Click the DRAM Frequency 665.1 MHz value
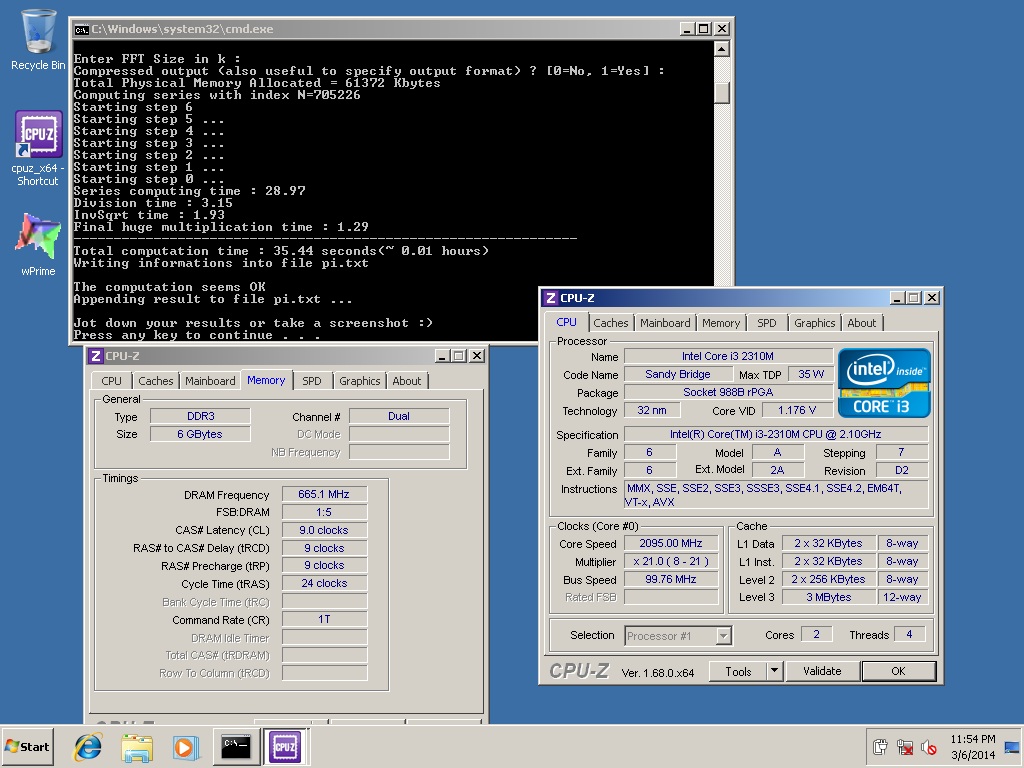Image resolution: width=1024 pixels, height=768 pixels. (324, 494)
